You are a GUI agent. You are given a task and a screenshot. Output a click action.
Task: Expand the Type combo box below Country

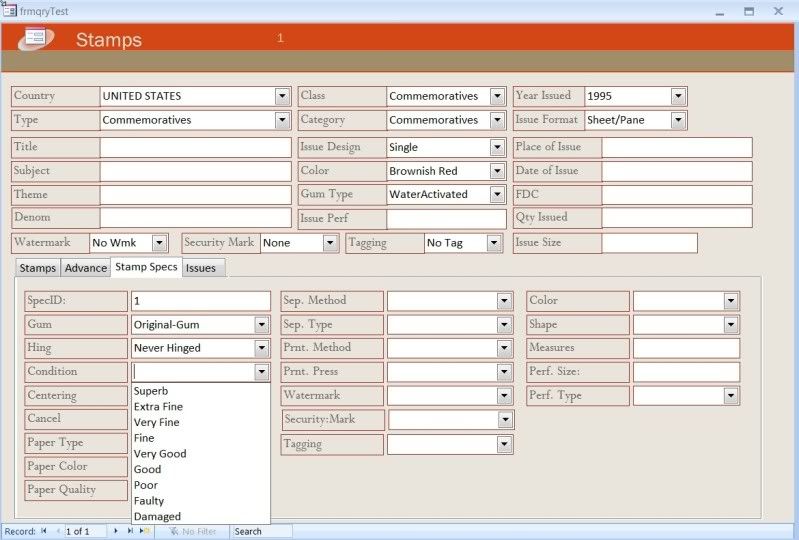pyautogui.click(x=282, y=120)
